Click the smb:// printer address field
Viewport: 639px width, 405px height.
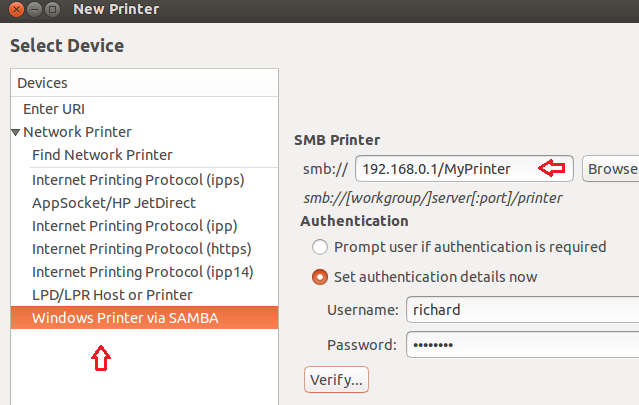pyautogui.click(x=445, y=169)
